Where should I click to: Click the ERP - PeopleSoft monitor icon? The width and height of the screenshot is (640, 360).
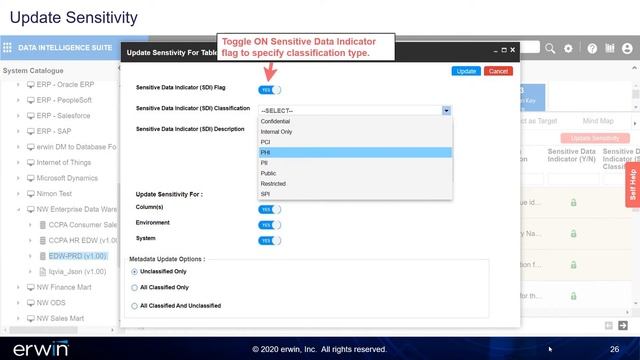tap(31, 100)
